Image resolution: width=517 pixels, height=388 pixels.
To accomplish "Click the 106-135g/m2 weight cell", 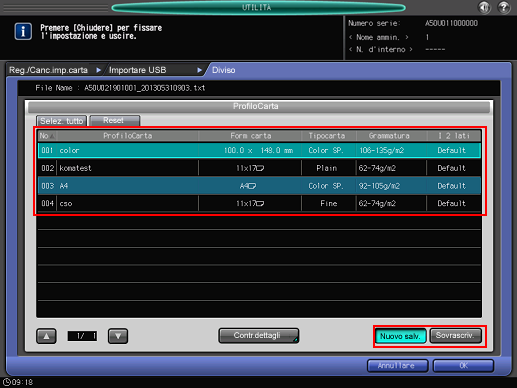I will click(x=382, y=150).
